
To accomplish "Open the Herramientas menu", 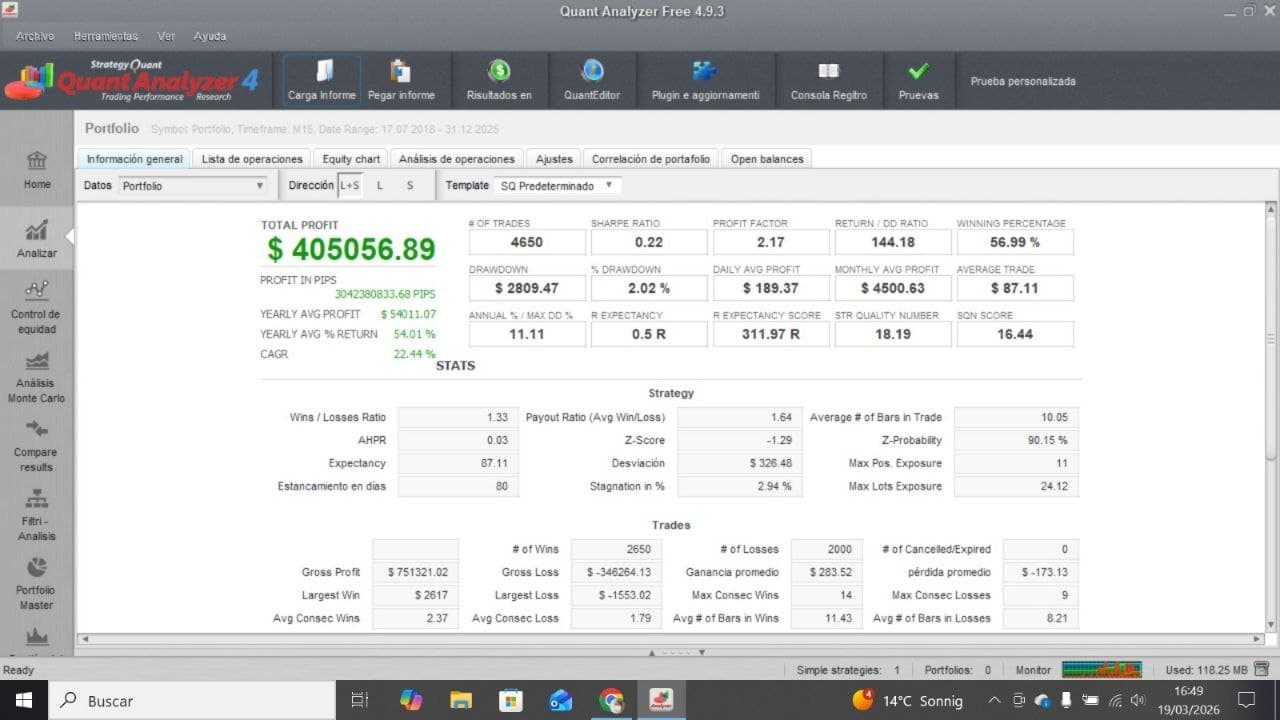I will [106, 36].
